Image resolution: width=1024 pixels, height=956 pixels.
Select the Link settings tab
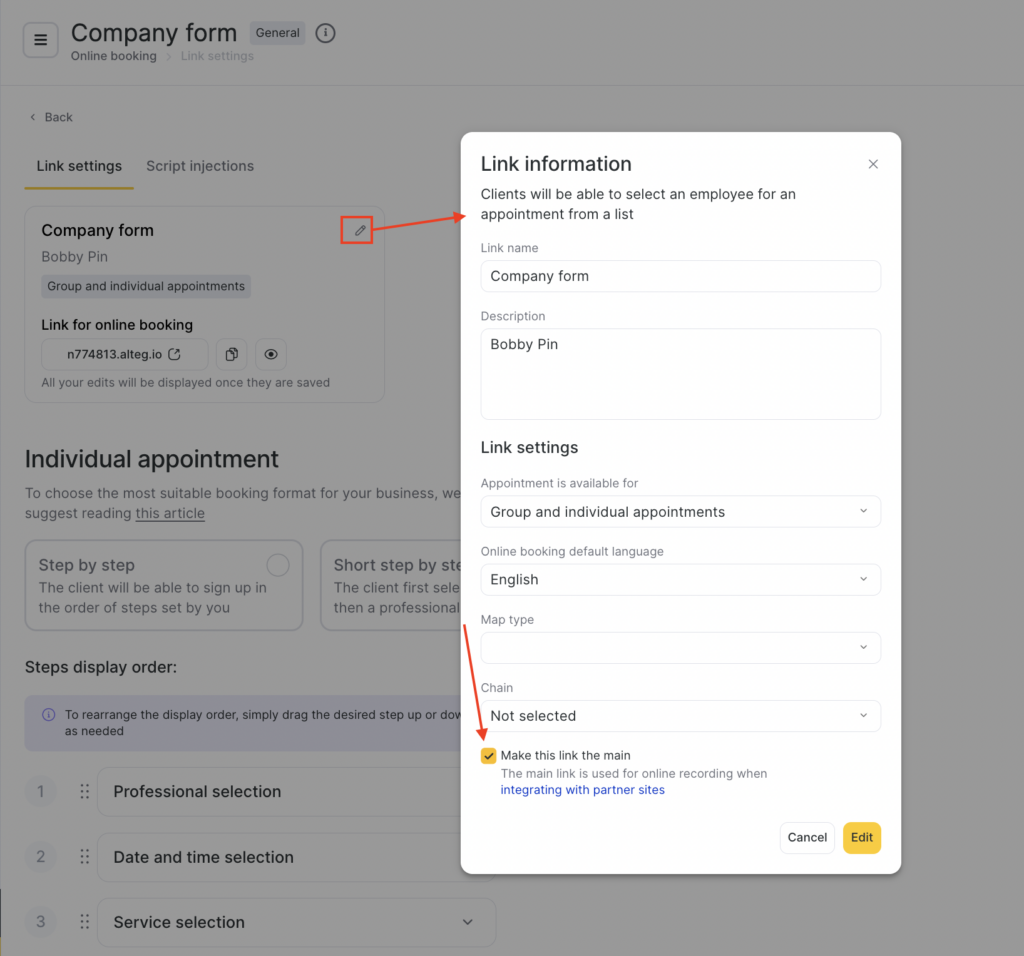click(x=79, y=166)
